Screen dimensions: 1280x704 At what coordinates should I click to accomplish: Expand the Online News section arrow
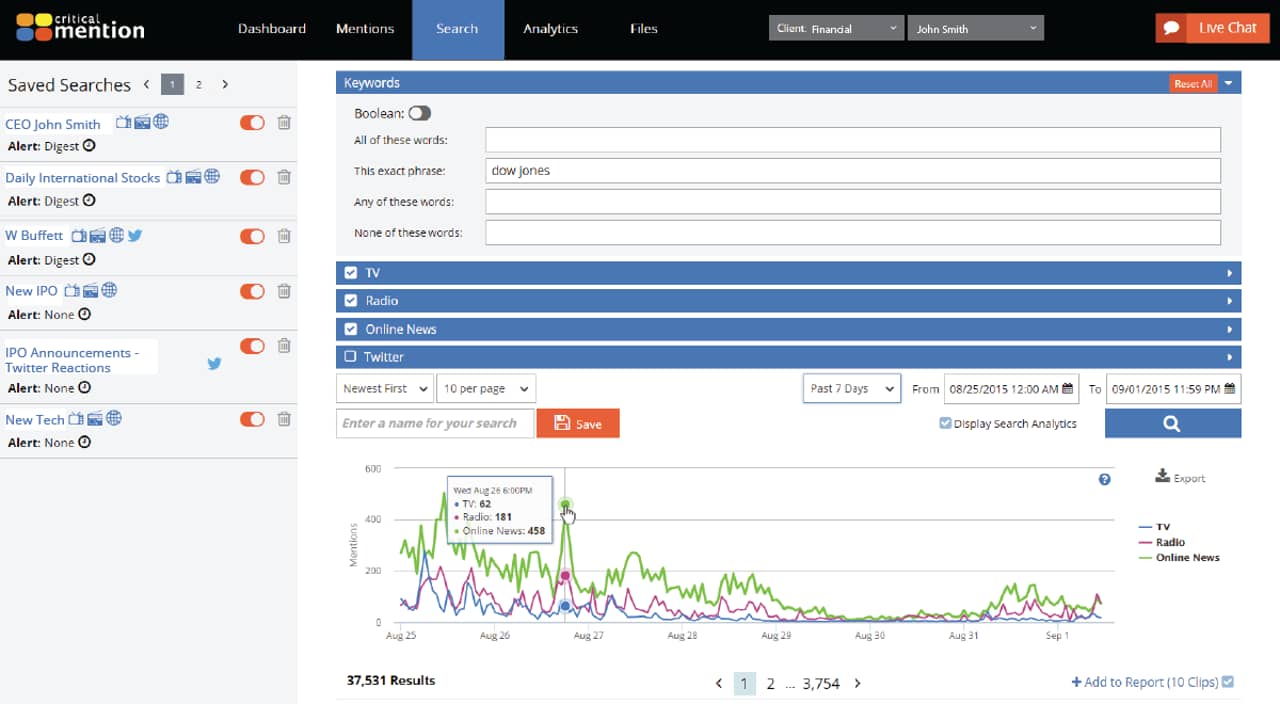pos(1229,329)
